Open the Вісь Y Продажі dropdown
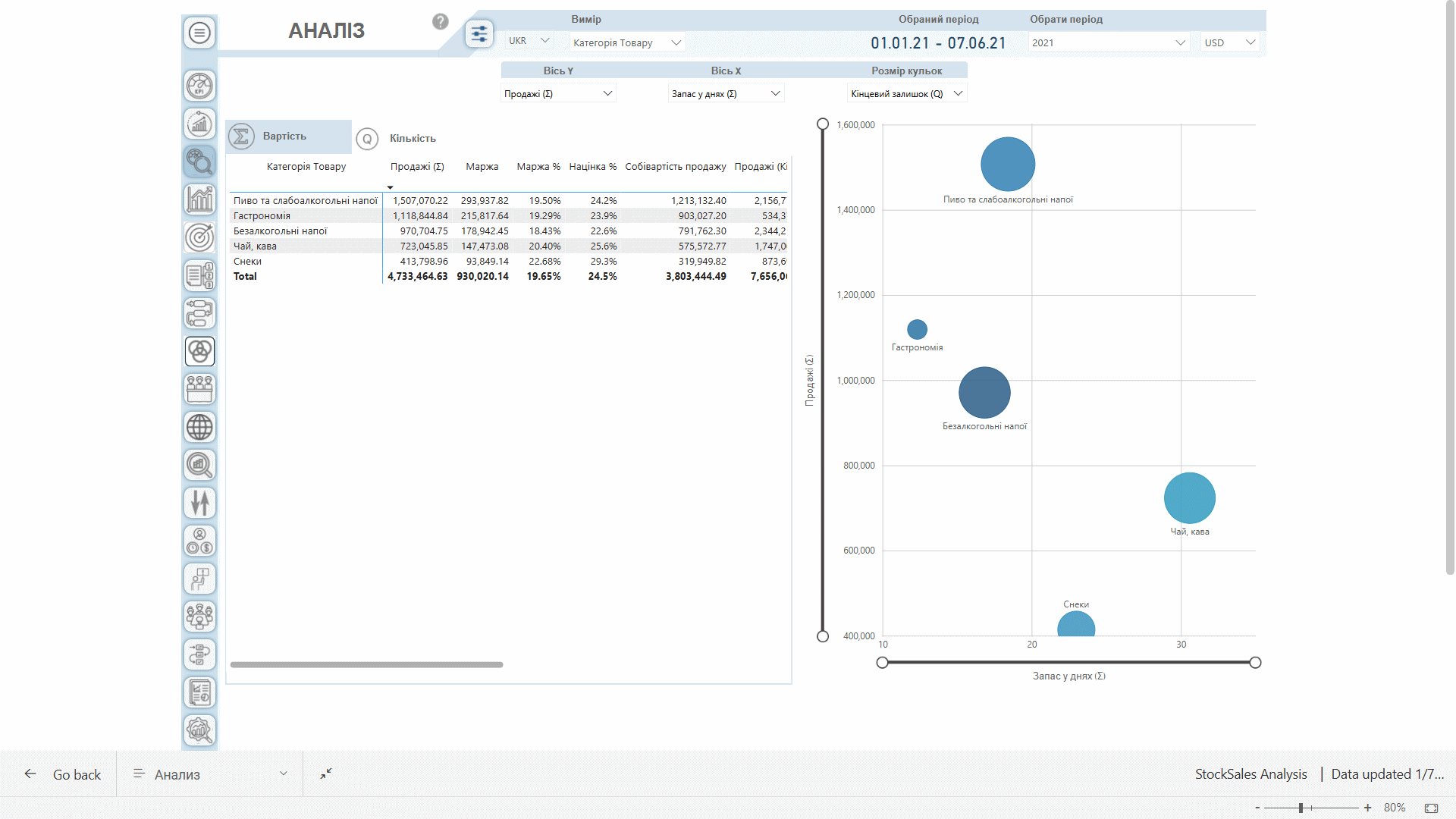This screenshot has height=819, width=1456. pos(558,93)
